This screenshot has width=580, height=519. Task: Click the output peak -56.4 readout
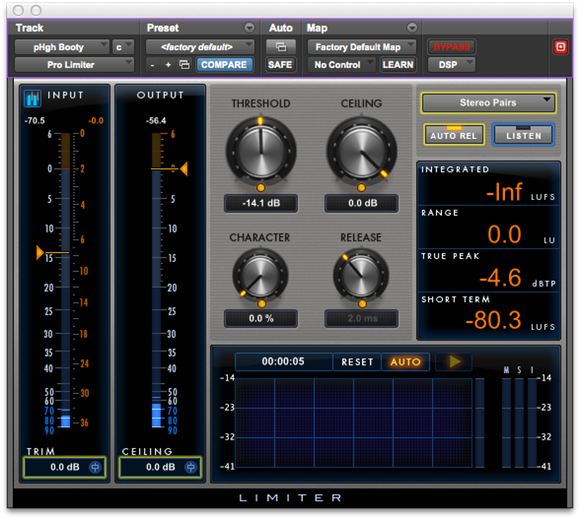(156, 121)
